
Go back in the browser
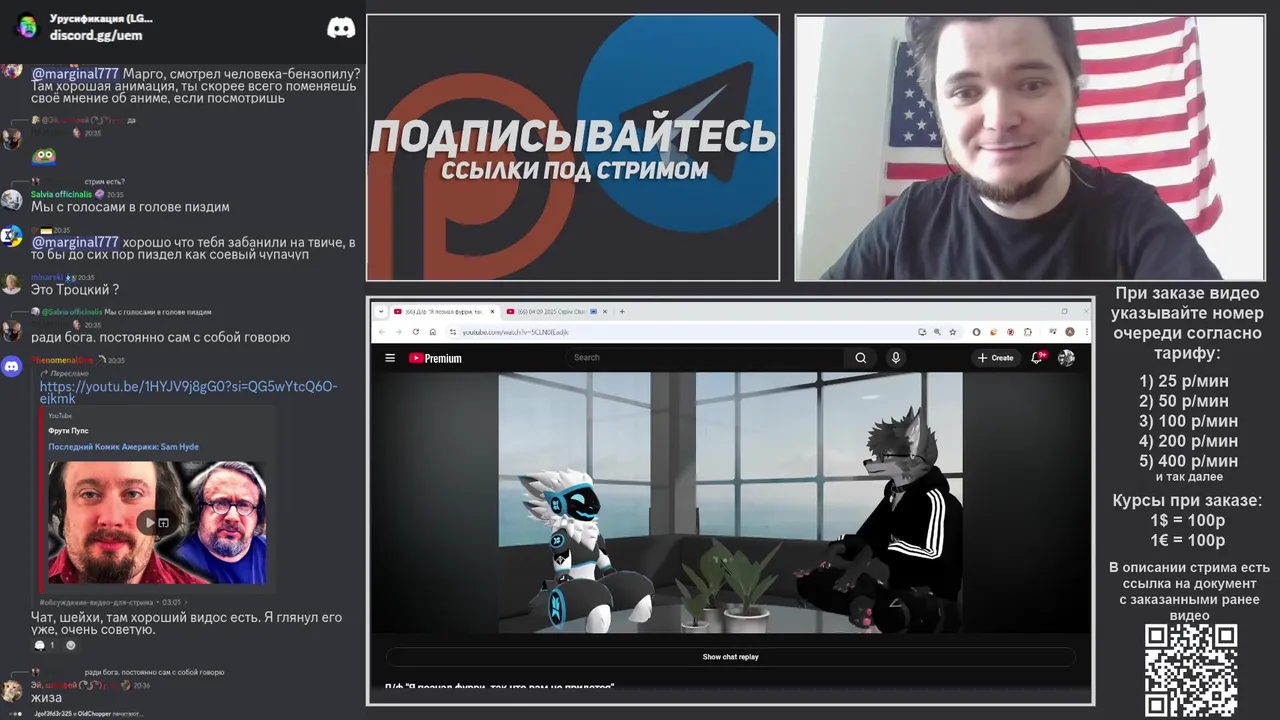pos(382,332)
